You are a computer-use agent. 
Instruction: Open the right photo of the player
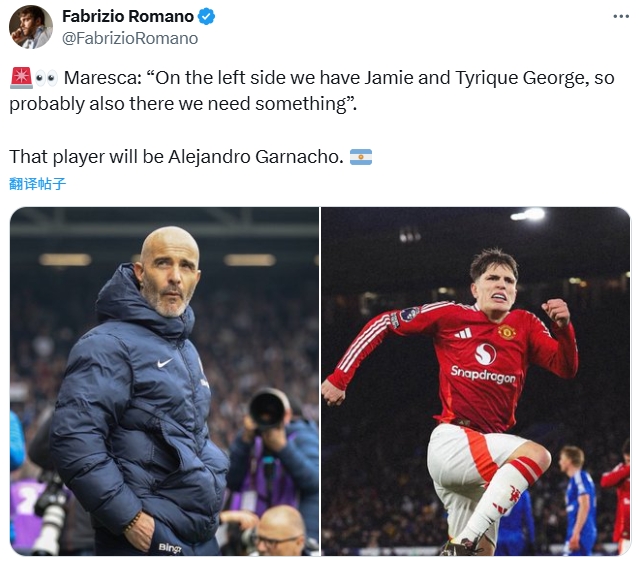pyautogui.click(x=476, y=381)
